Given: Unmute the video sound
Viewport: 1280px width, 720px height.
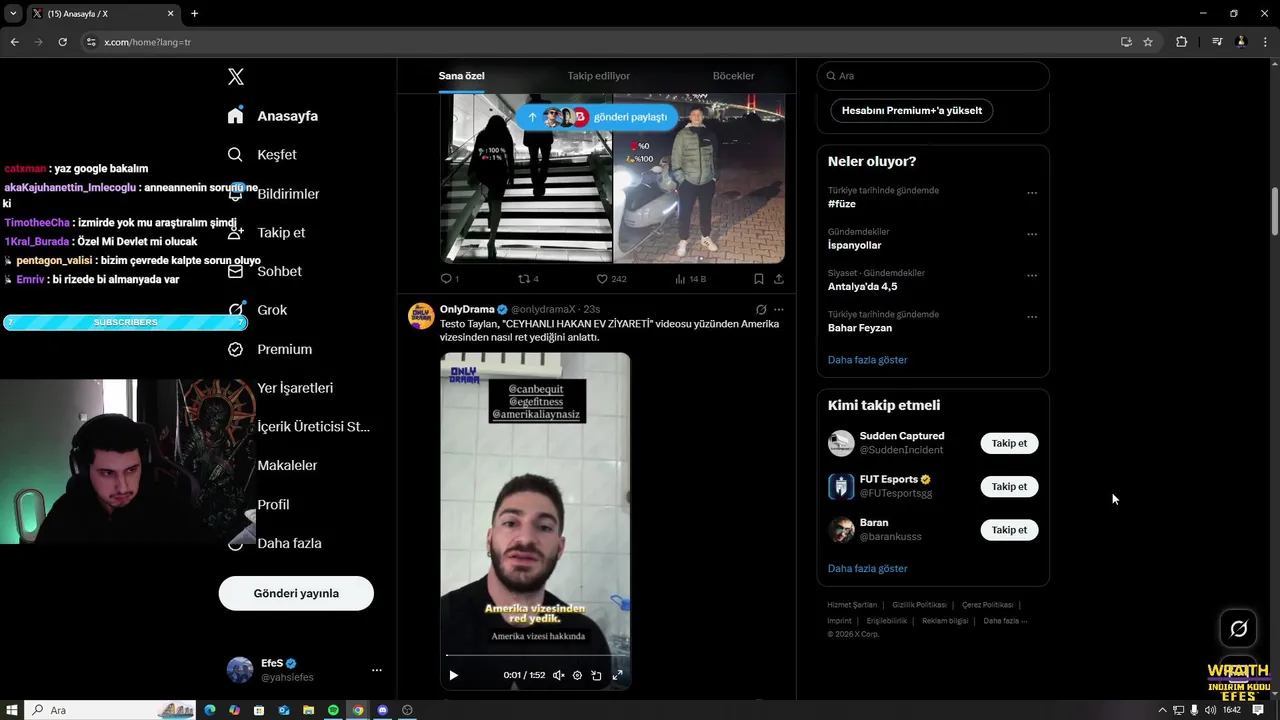Looking at the screenshot, I should 558,675.
